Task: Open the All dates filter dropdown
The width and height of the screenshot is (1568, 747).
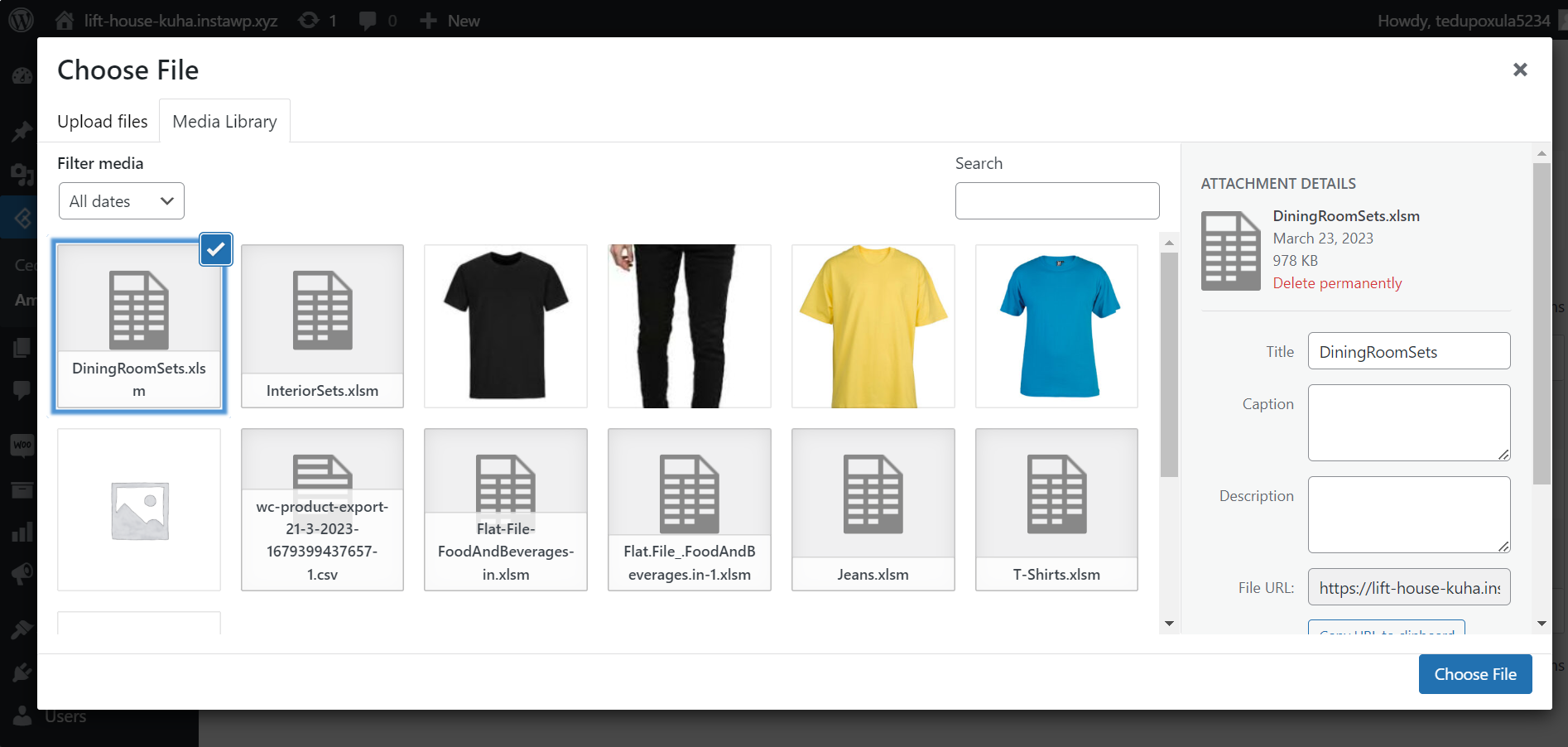Action: [x=122, y=201]
